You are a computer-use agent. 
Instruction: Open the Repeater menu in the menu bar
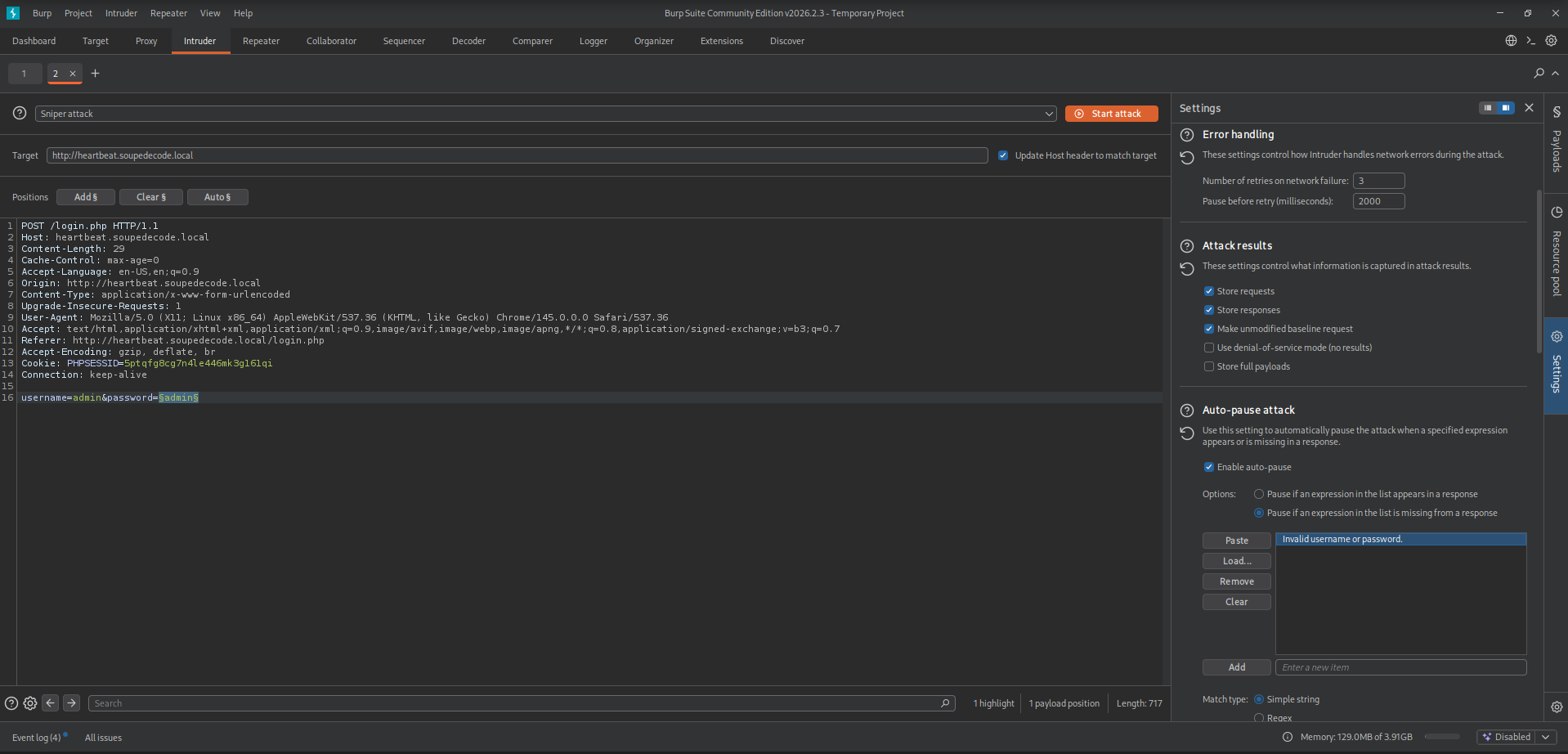pos(169,13)
